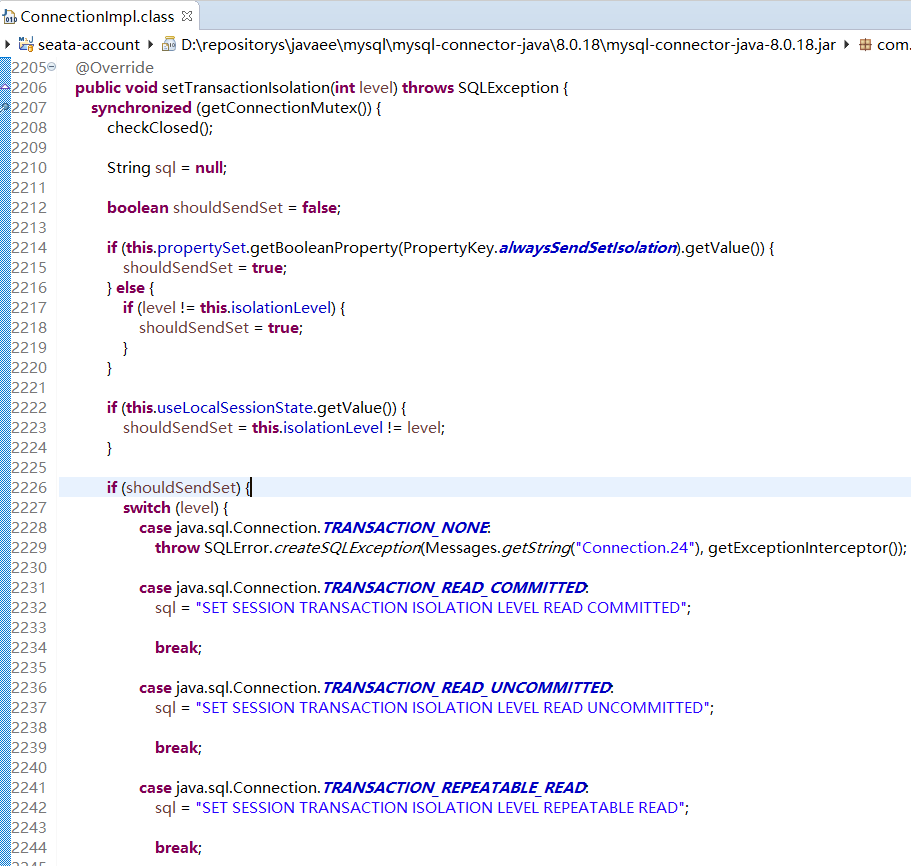The height and width of the screenshot is (866, 911).
Task: Toggle a breakpoint on the ruler beside line 2210
Action: [x=7, y=167]
